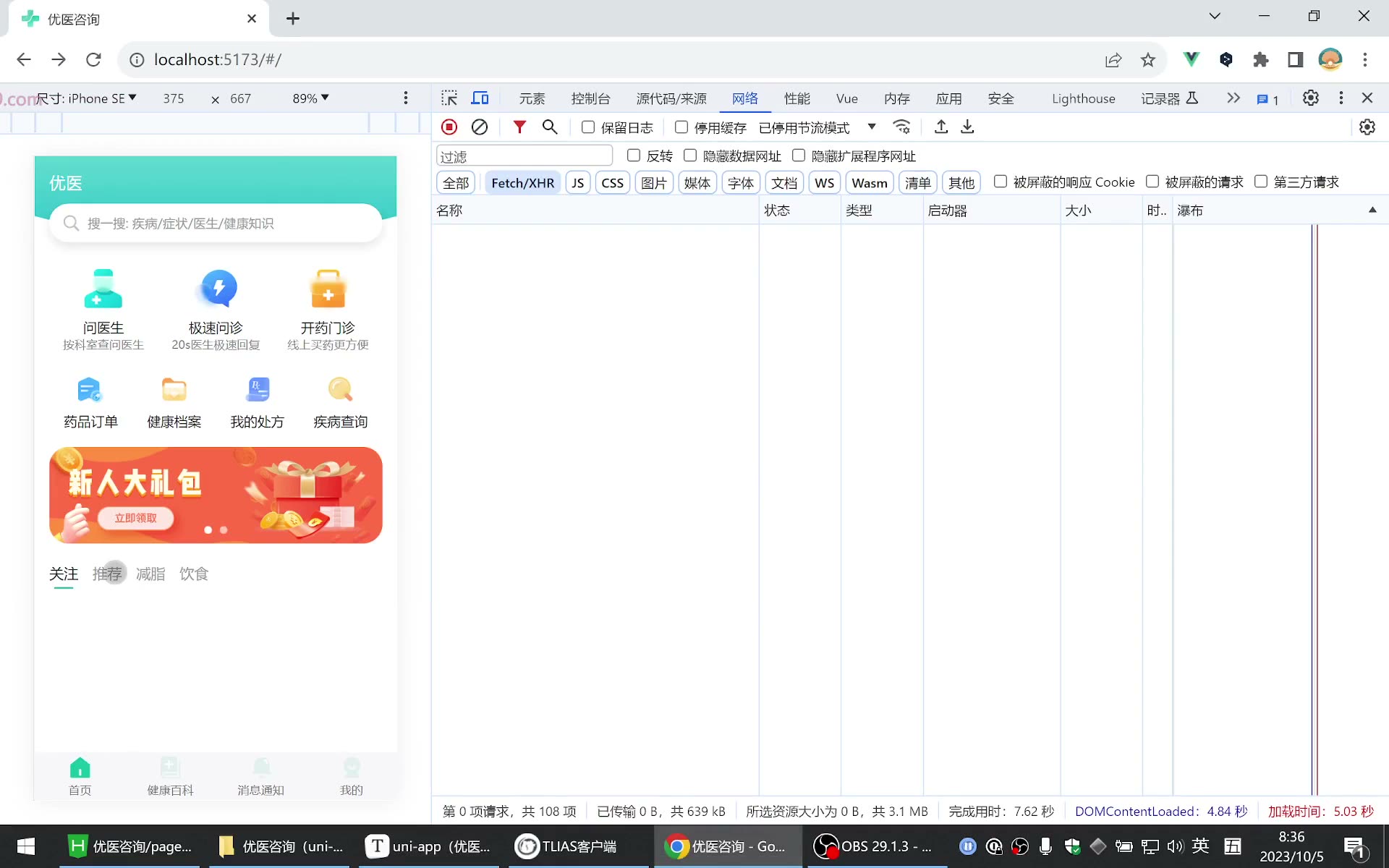This screenshot has height=868, width=1389.
Task: Check the 第三方请求 checkbox
Action: (x=1261, y=182)
